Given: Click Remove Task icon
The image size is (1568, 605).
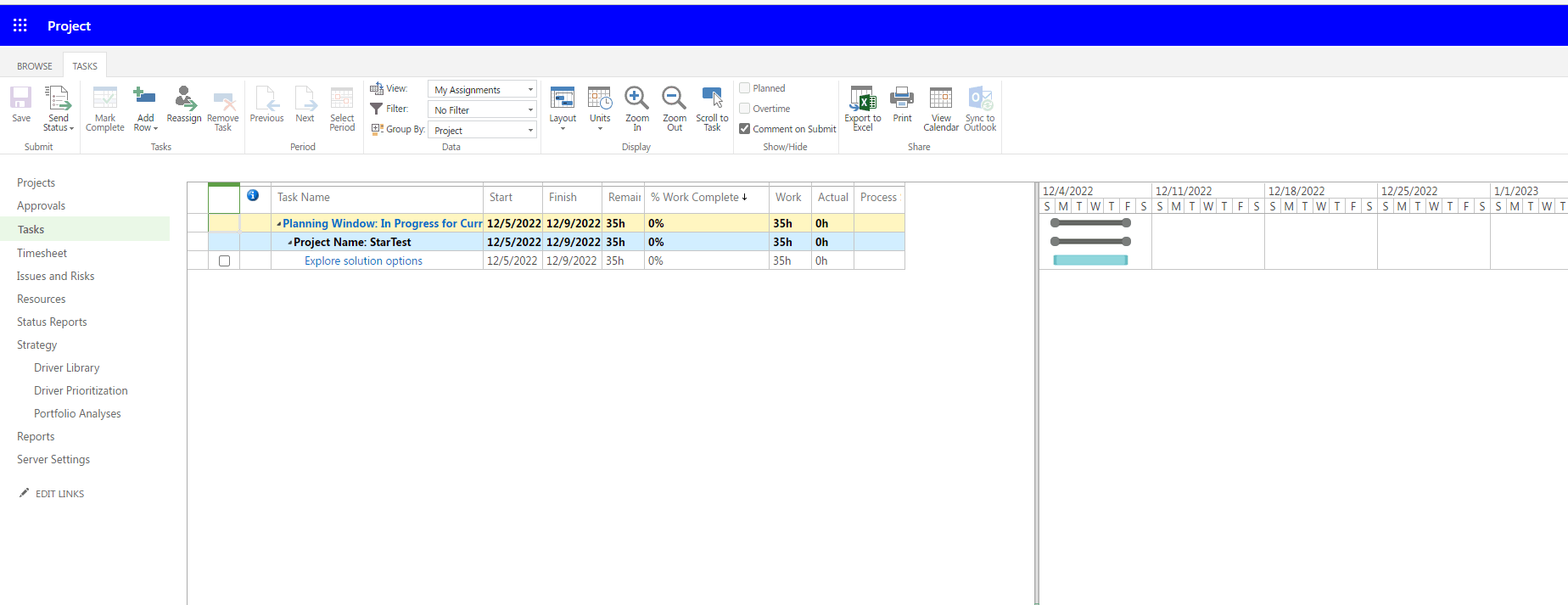Looking at the screenshot, I should (223, 99).
